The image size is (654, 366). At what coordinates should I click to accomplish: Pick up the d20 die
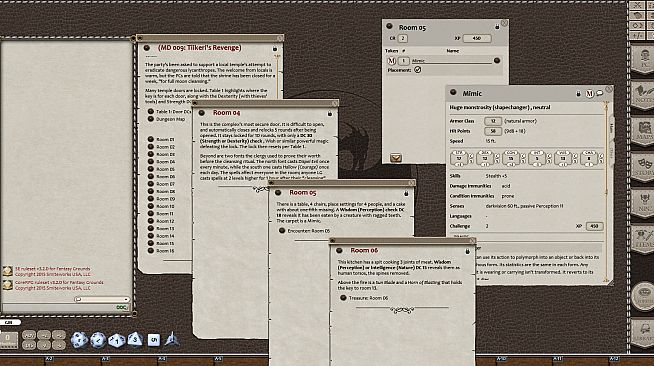78,340
